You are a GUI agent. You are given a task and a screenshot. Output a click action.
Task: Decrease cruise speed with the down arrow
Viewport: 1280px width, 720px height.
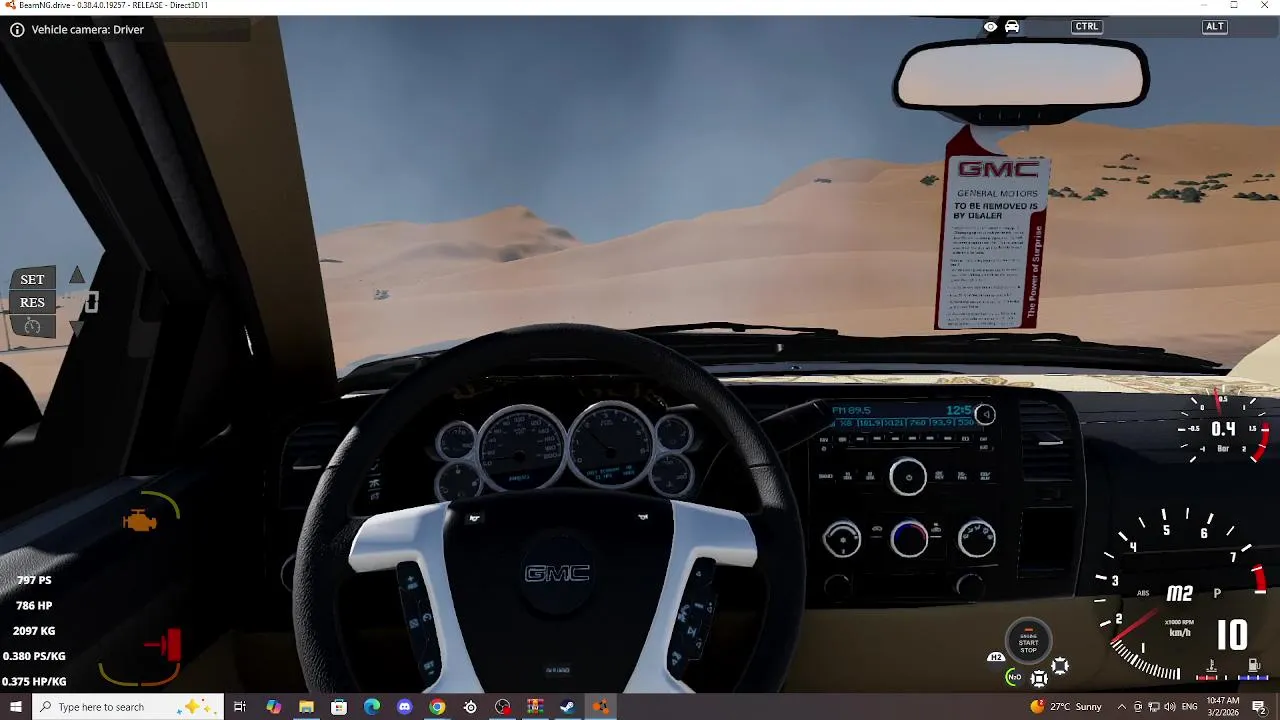click(x=77, y=328)
